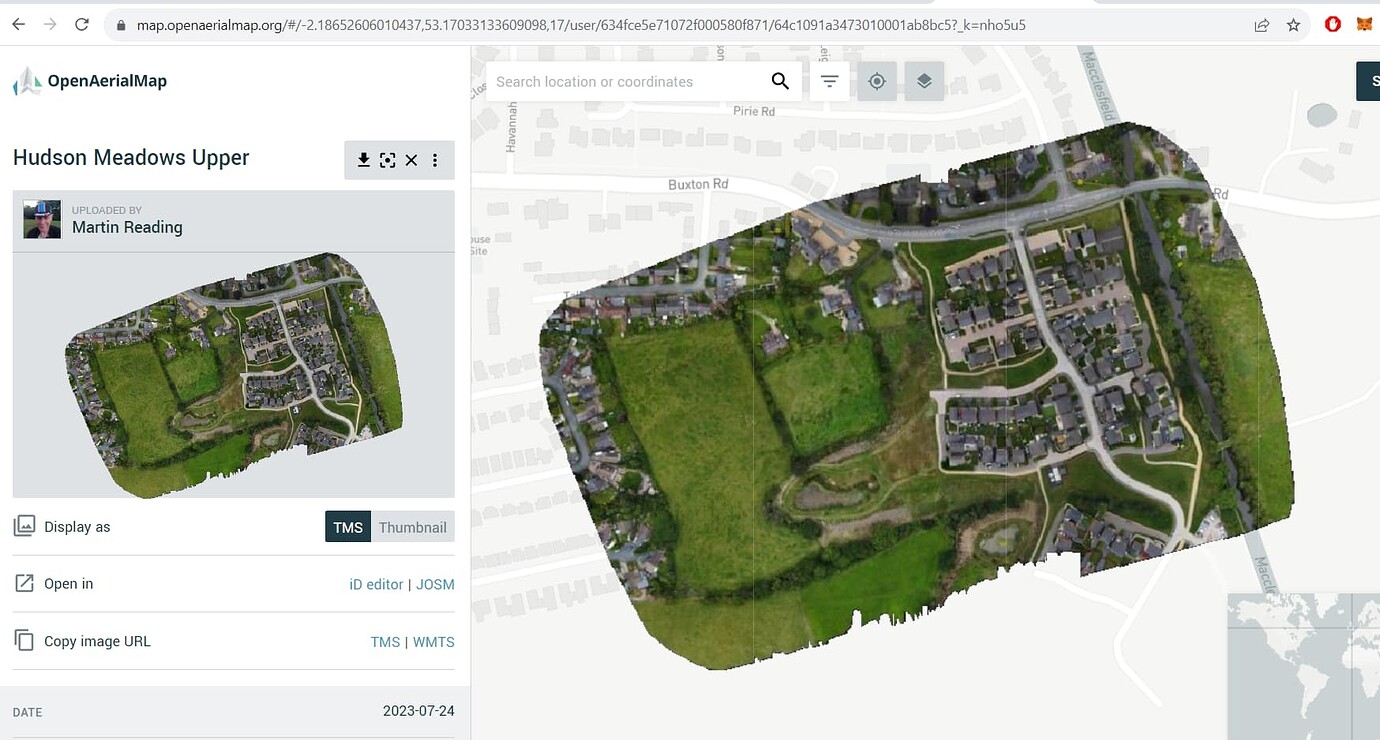Image resolution: width=1380 pixels, height=740 pixels.
Task: Click the location search input field
Action: (x=620, y=81)
